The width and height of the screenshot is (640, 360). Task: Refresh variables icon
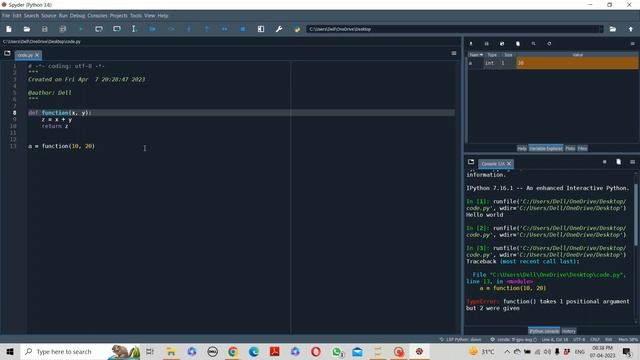pos(549,44)
